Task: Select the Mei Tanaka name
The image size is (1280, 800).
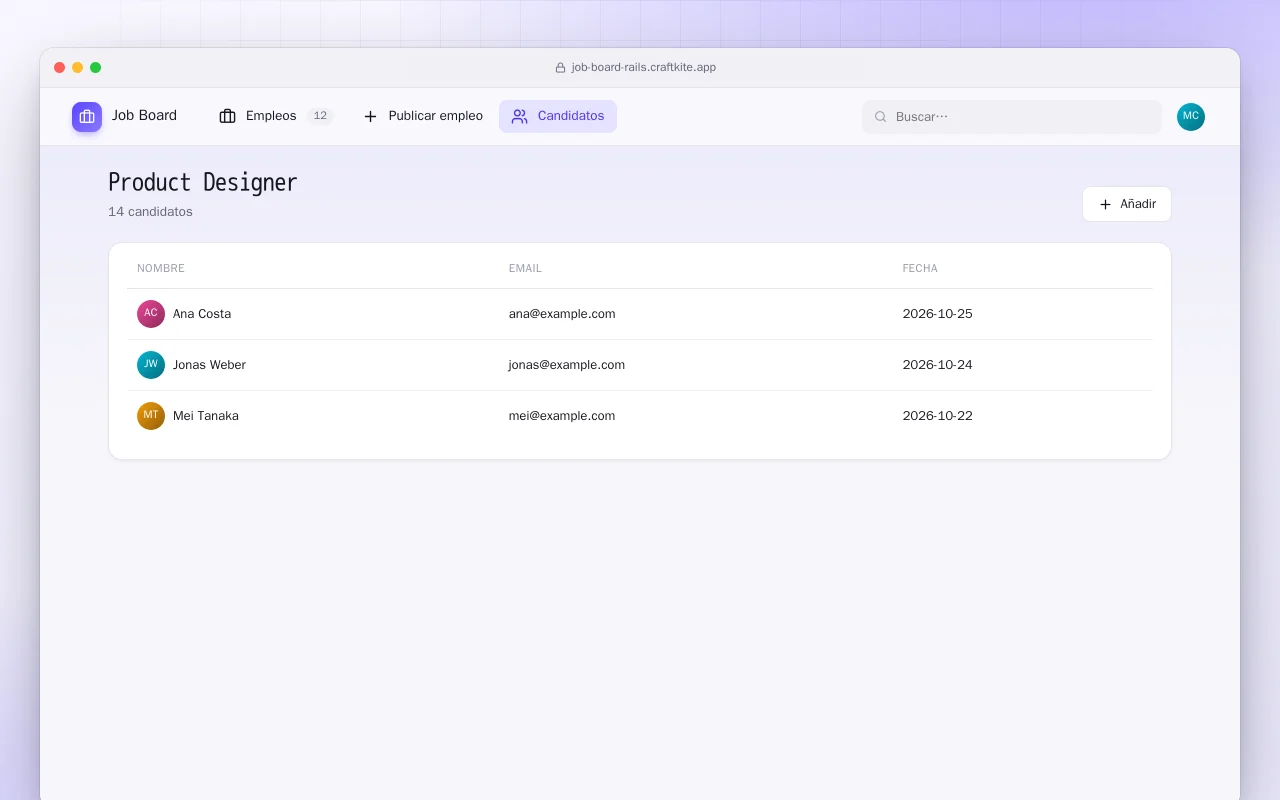Action: (206, 416)
